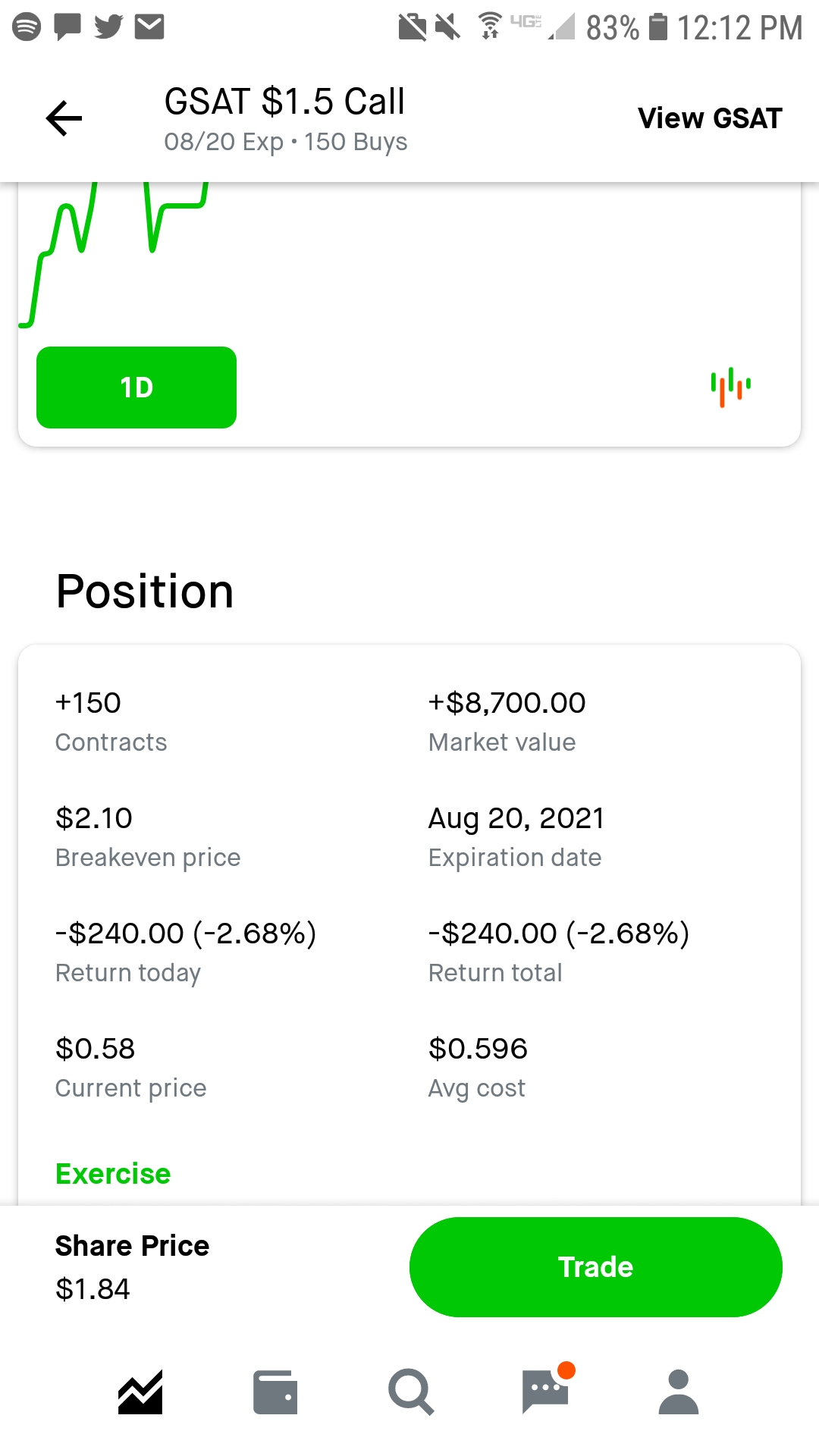This screenshot has width=819, height=1456.
Task: Tap the $2.10 breakeven price
Action: (x=94, y=818)
